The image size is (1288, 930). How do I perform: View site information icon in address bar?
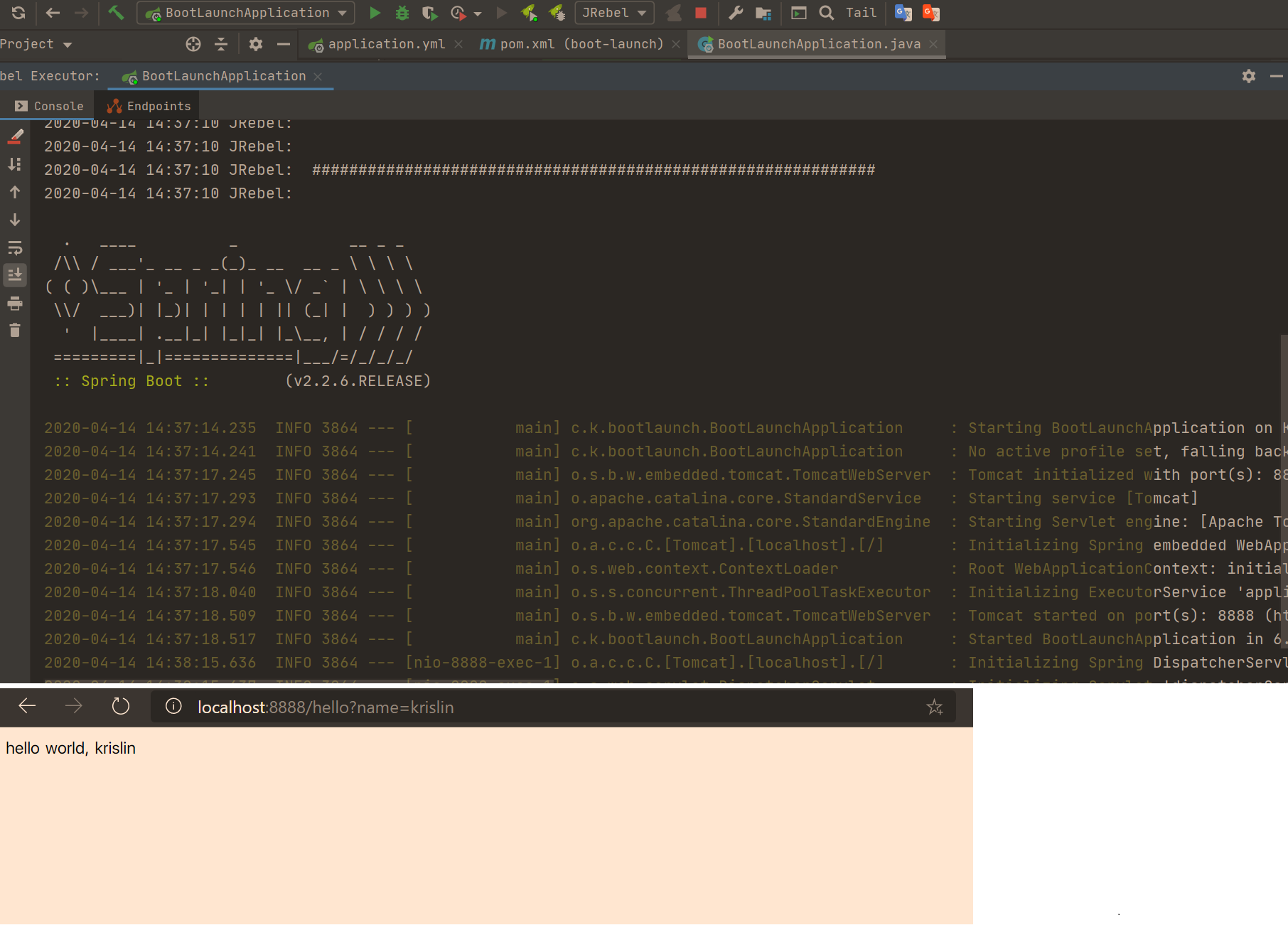click(x=173, y=706)
